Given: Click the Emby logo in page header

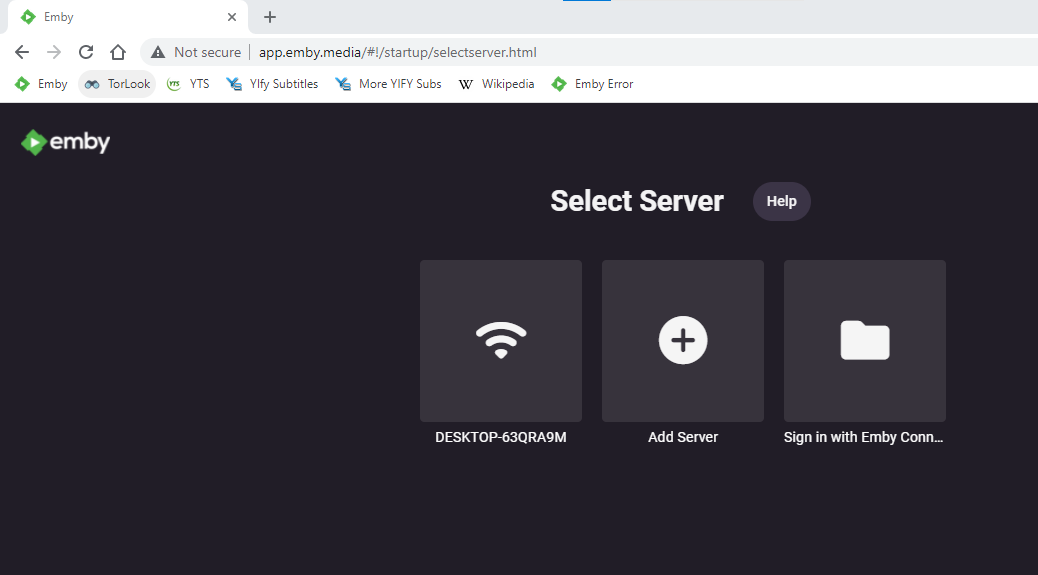Looking at the screenshot, I should click(66, 143).
